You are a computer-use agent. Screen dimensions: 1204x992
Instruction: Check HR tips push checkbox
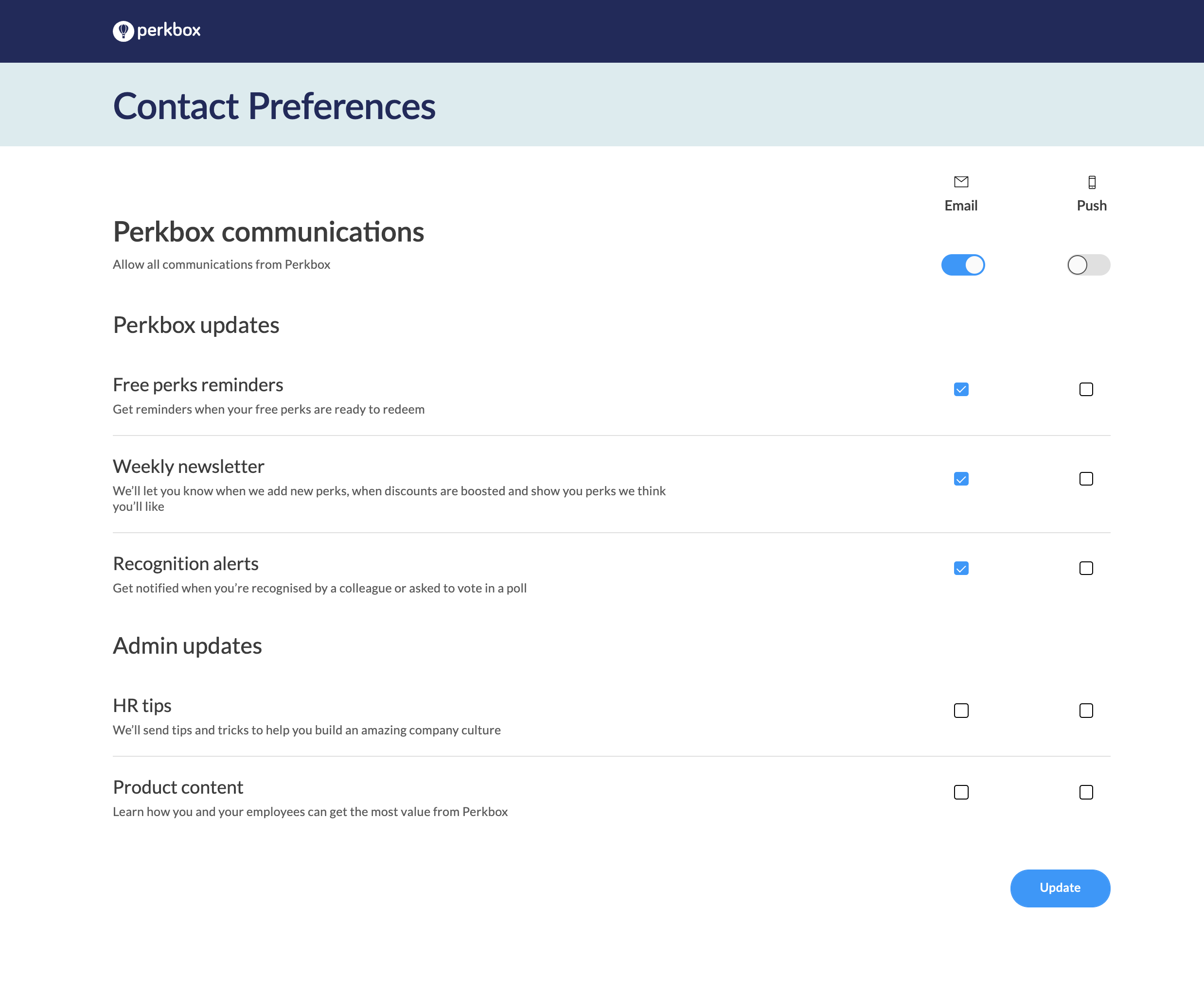(1086, 711)
